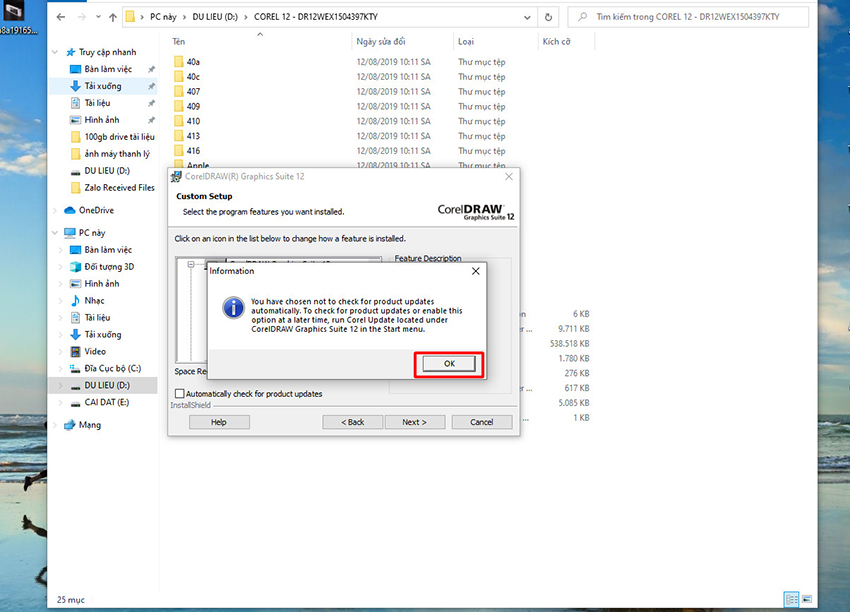The width and height of the screenshot is (850, 612).
Task: Open Nhạc in the sidebar
Action: tap(94, 300)
